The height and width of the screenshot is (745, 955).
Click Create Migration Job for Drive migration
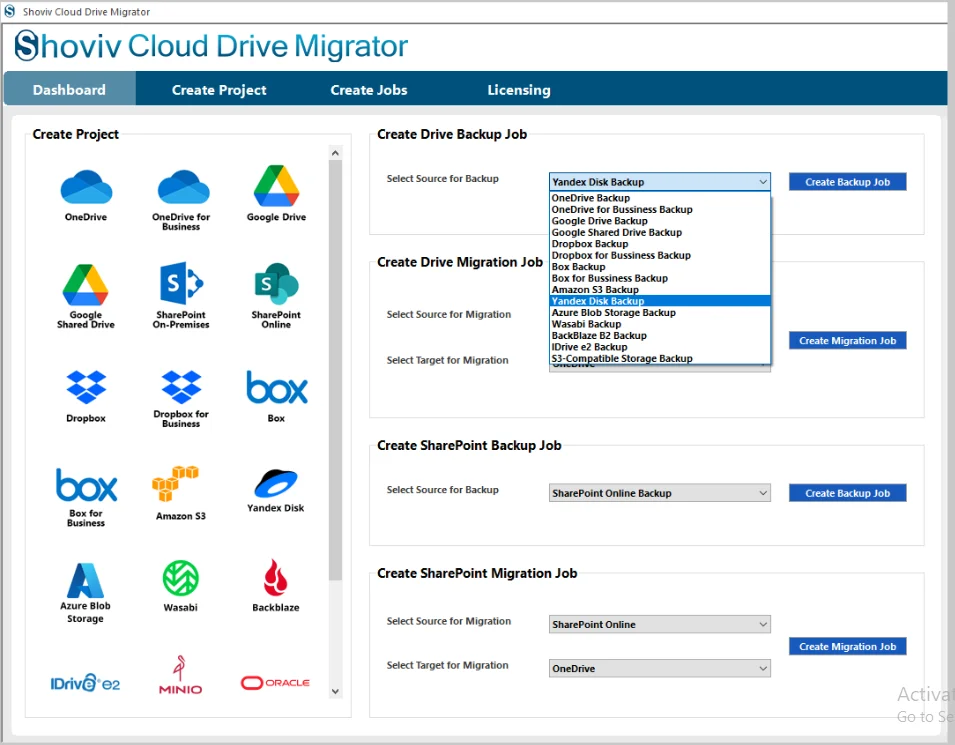pyautogui.click(x=847, y=341)
